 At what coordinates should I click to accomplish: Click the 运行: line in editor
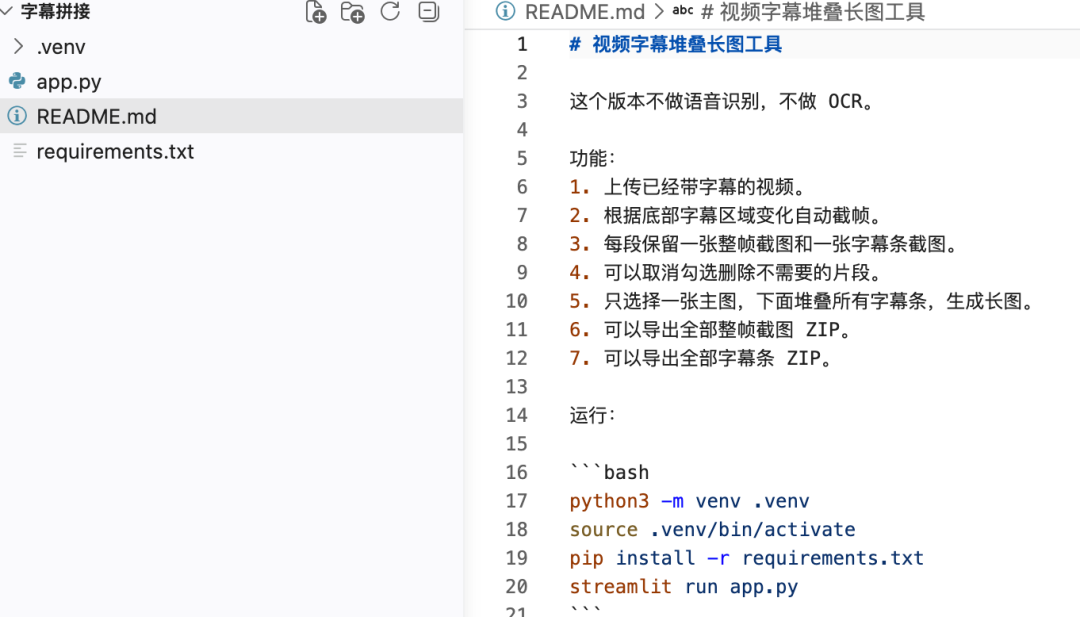(592, 415)
